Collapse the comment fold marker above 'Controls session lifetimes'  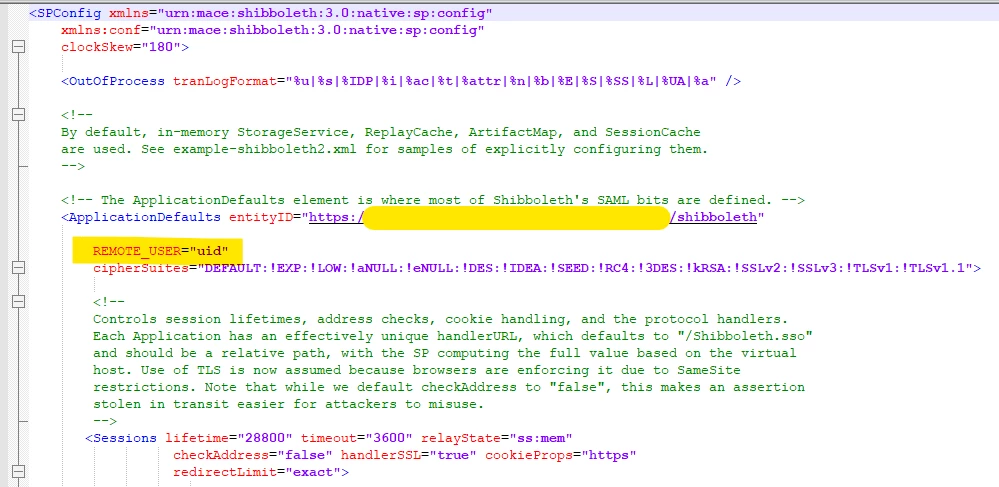click(x=18, y=302)
